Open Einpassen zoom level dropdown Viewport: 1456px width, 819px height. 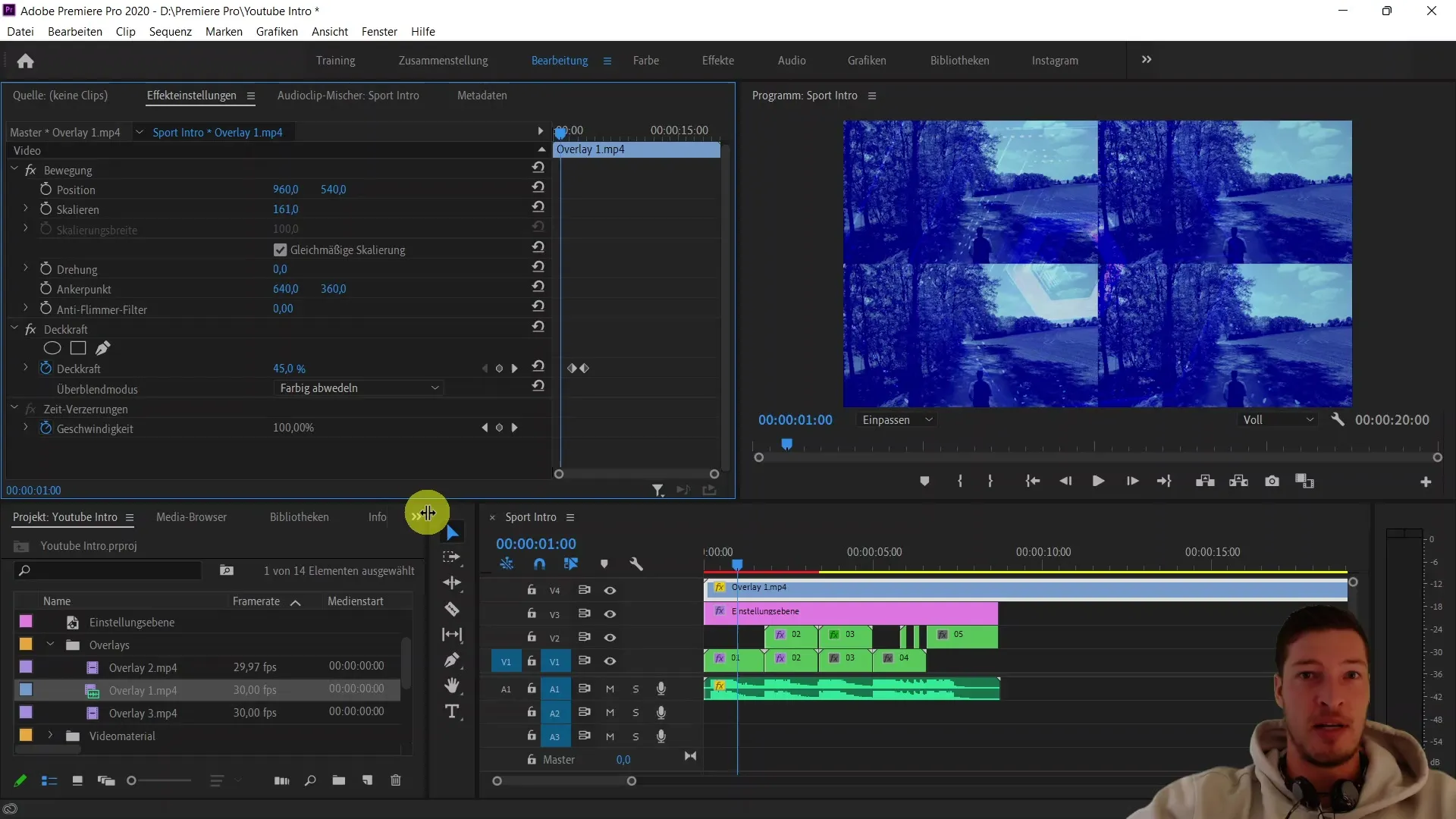click(x=896, y=419)
